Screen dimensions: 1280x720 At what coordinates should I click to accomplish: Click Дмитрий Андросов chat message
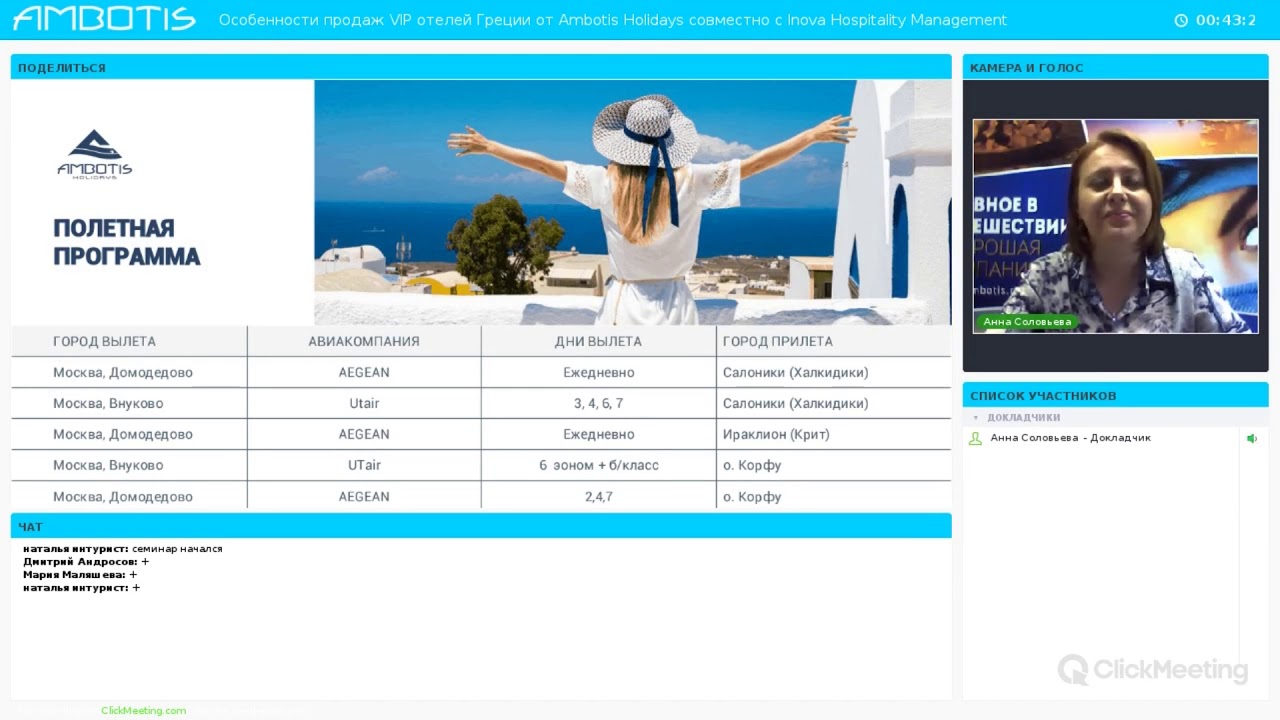click(x=86, y=562)
